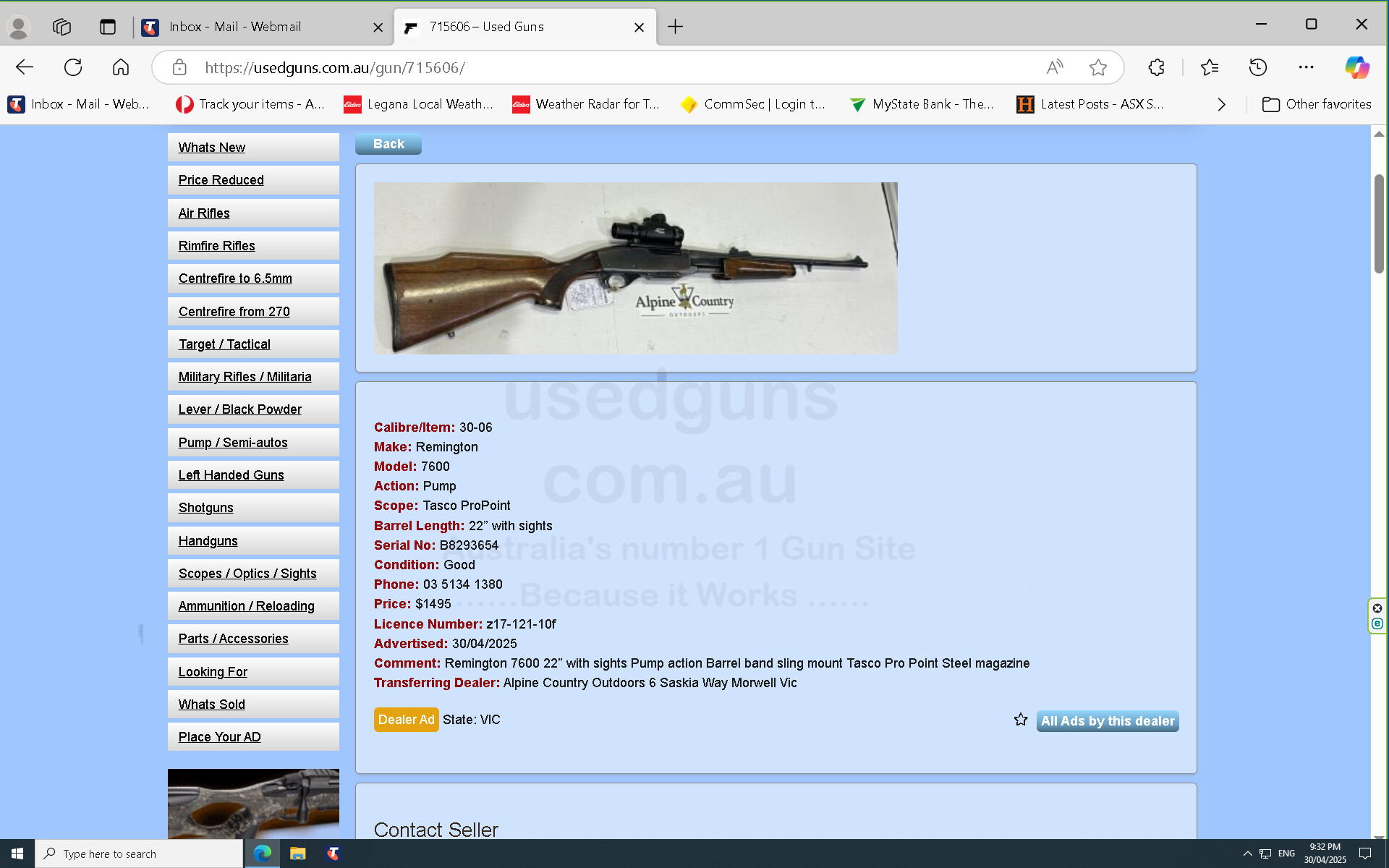Screen dimensions: 1389x868
Task: Open the Workspaces icon
Action: [x=61, y=27]
